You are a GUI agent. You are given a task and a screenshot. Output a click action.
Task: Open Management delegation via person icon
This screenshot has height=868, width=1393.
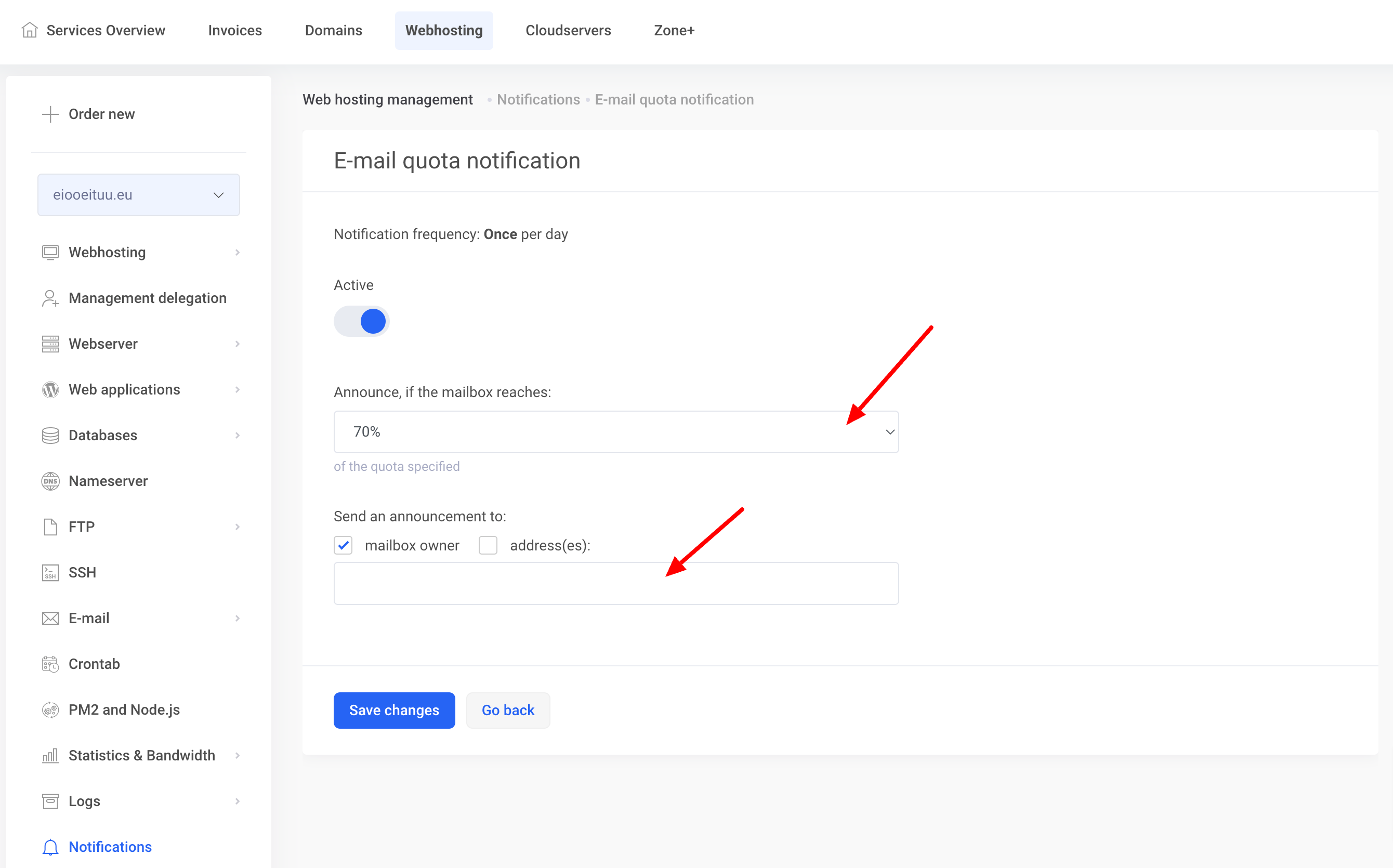[50, 298]
